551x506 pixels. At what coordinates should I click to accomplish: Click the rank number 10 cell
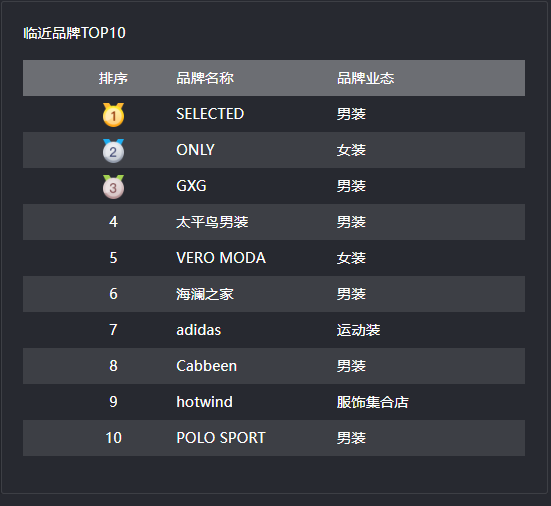[113, 438]
